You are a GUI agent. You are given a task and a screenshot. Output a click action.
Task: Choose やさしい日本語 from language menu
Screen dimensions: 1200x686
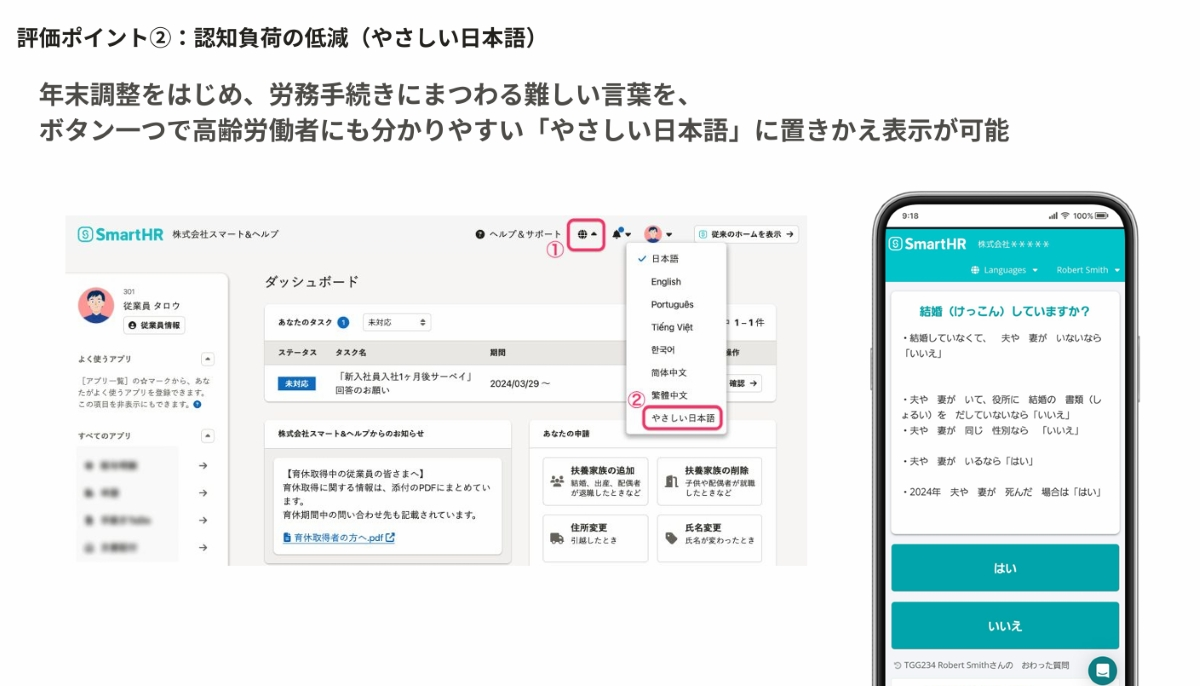[x=682, y=418]
